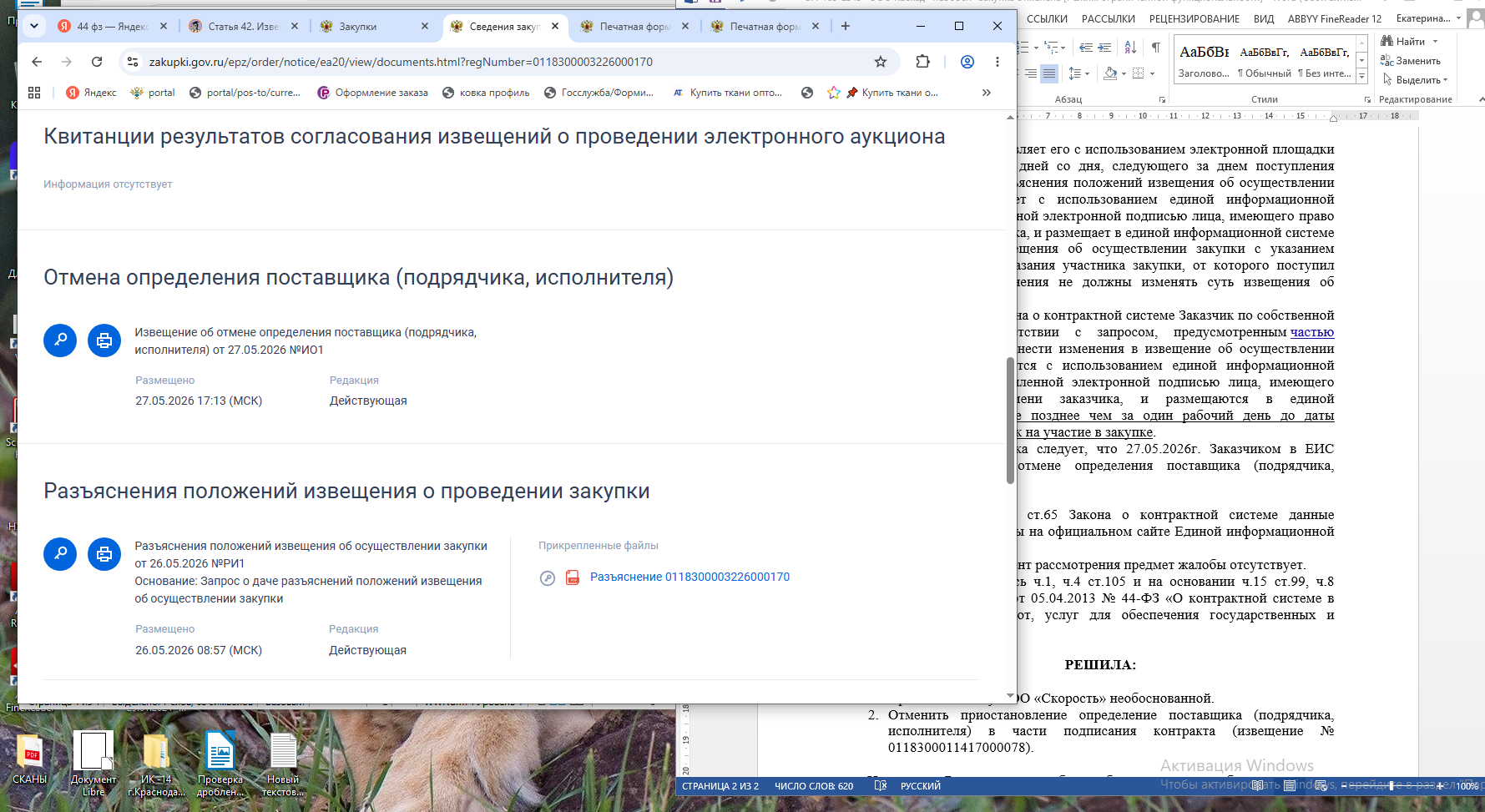Image resolution: width=1485 pixels, height=812 pixels.
Task: View the cancellation notice with the magnifier icon
Action: (60, 340)
